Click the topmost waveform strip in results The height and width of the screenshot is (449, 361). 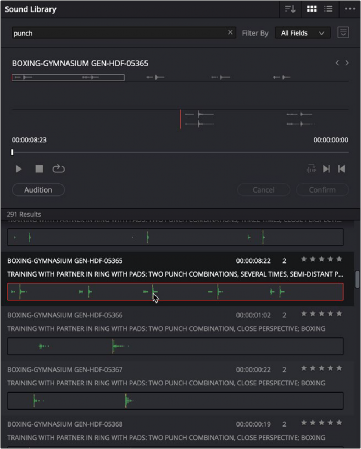[175, 237]
